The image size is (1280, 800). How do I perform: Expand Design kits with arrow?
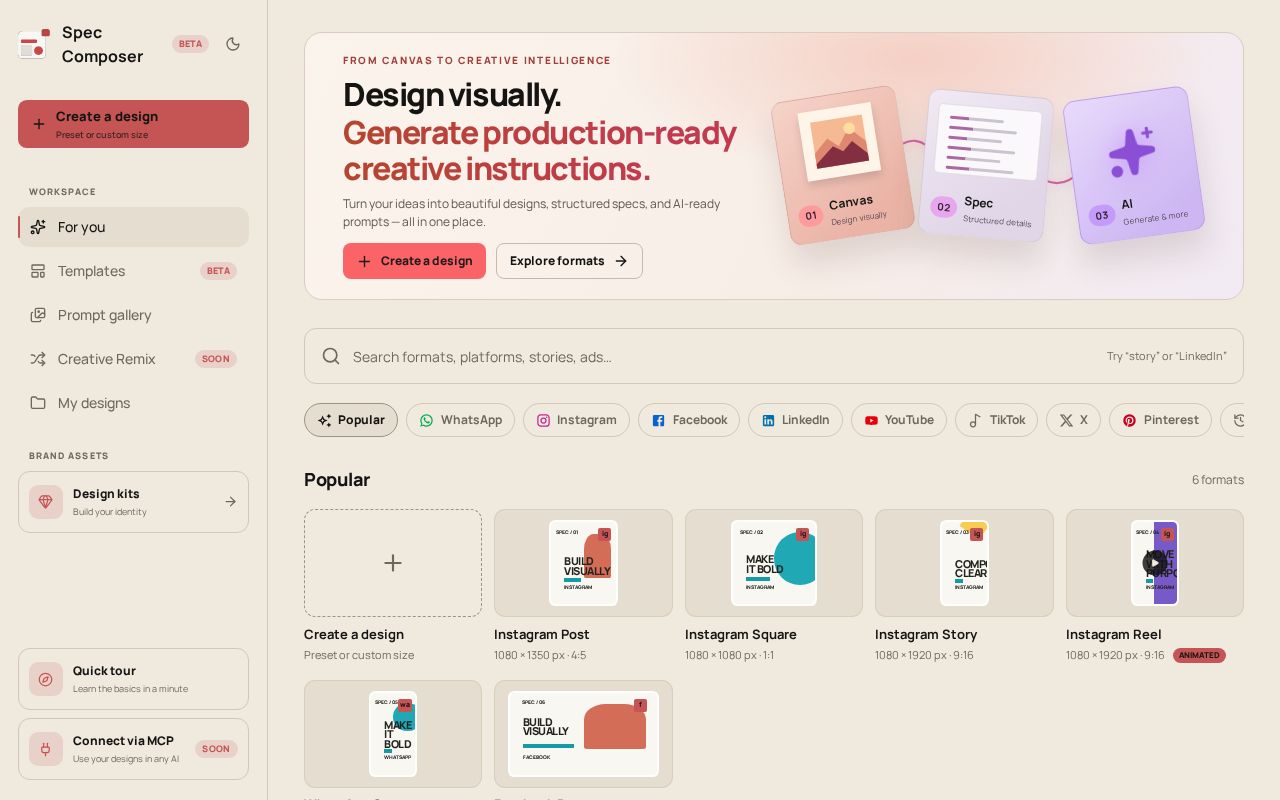(x=231, y=502)
